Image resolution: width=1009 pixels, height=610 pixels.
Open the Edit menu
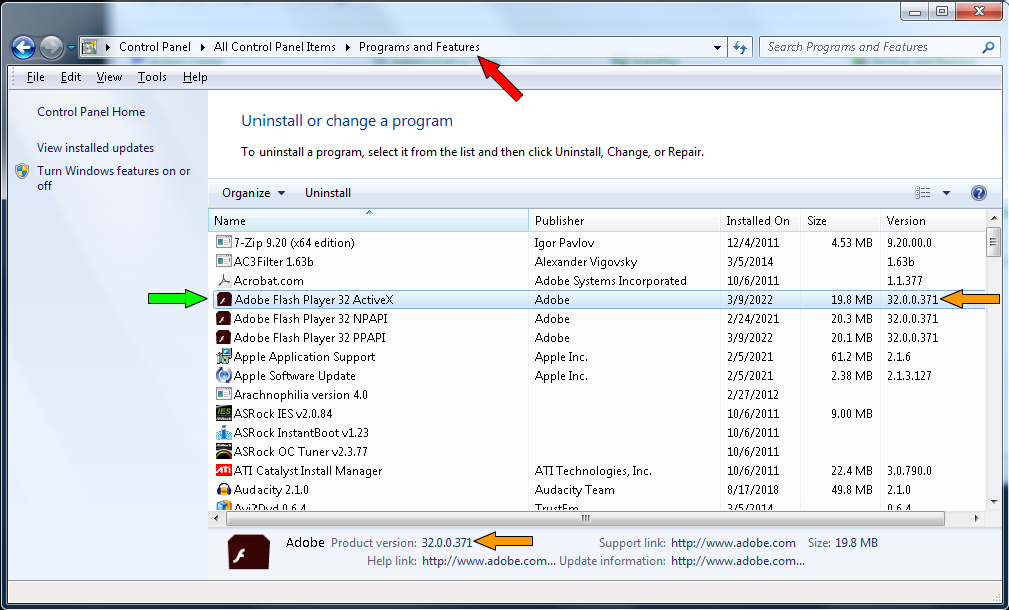pyautogui.click(x=71, y=77)
